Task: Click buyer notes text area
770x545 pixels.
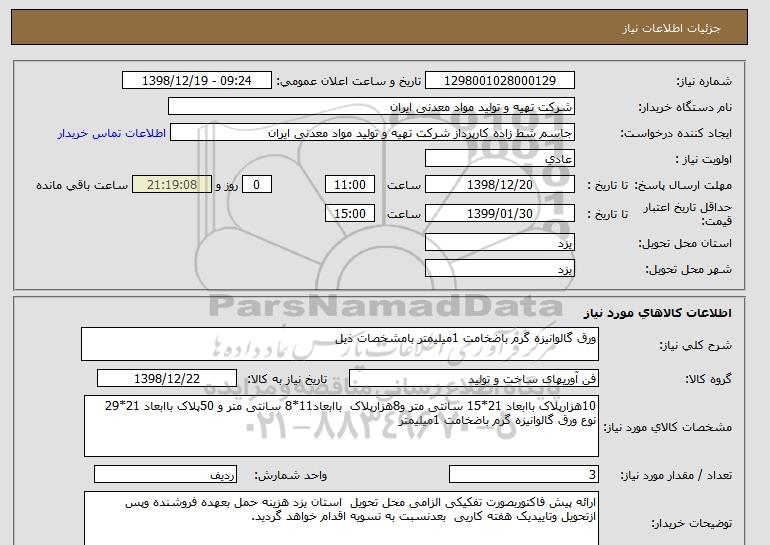Action: [x=341, y=518]
